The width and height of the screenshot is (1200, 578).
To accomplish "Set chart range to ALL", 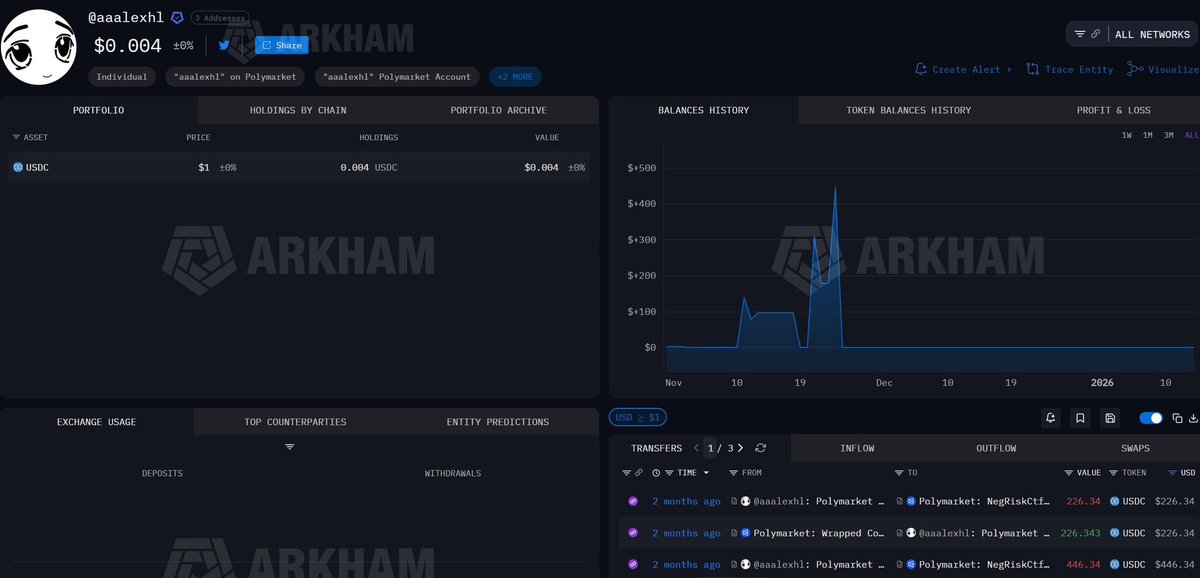I will click(x=1191, y=135).
